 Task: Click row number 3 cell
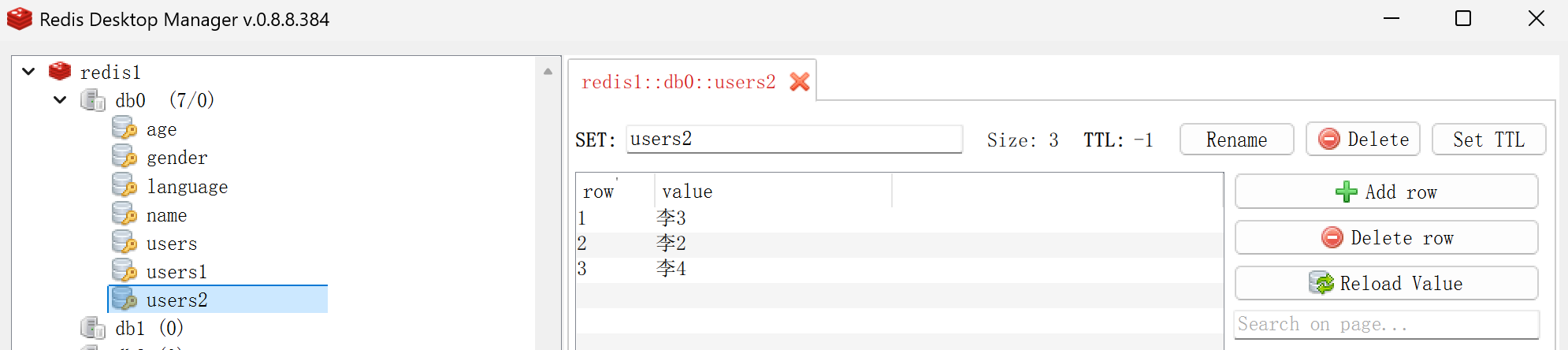tap(615, 269)
